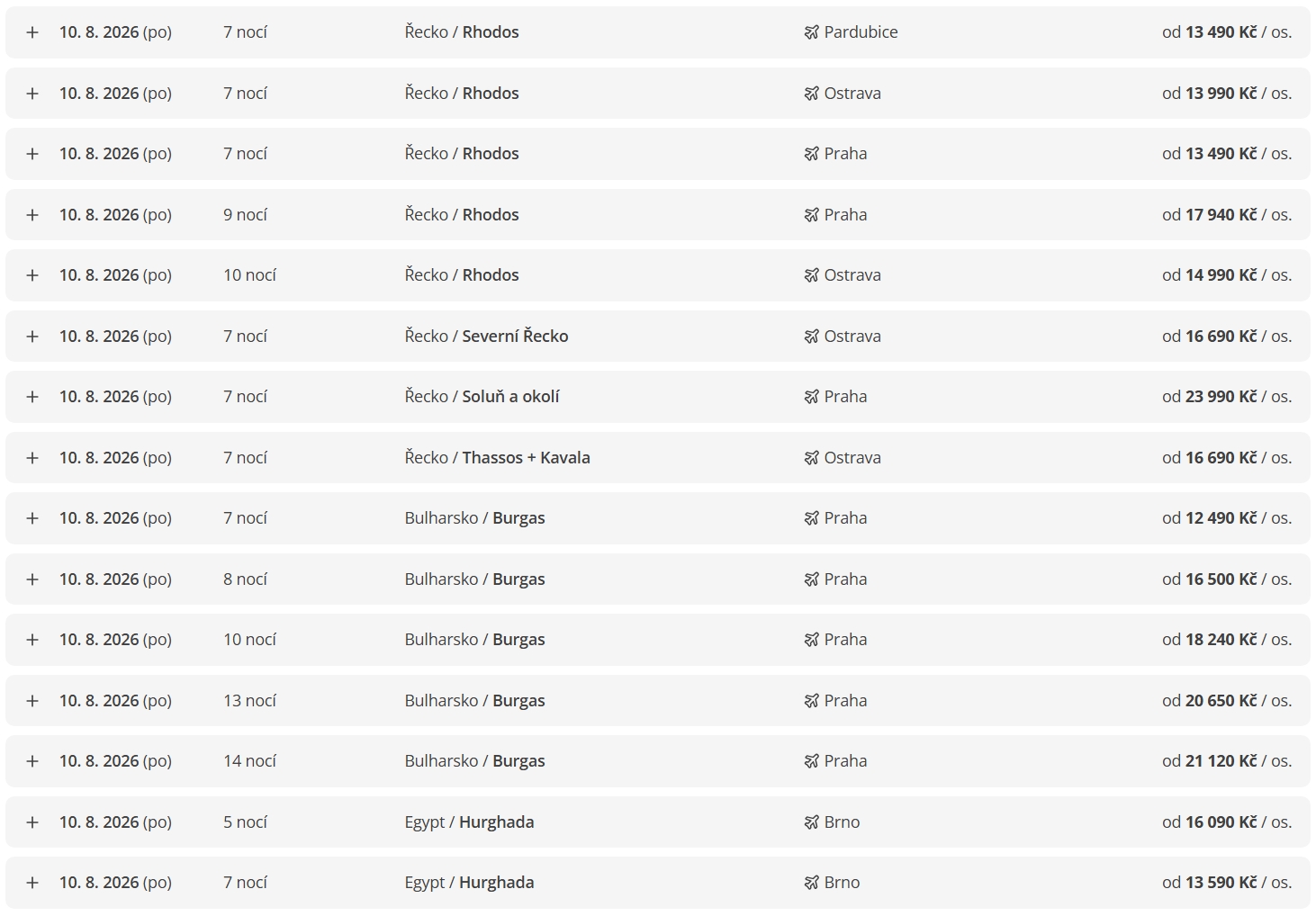Click 14 nocí Burgas row price 21 120 Kč
Screen dimensions: 1316x916
1226,761
